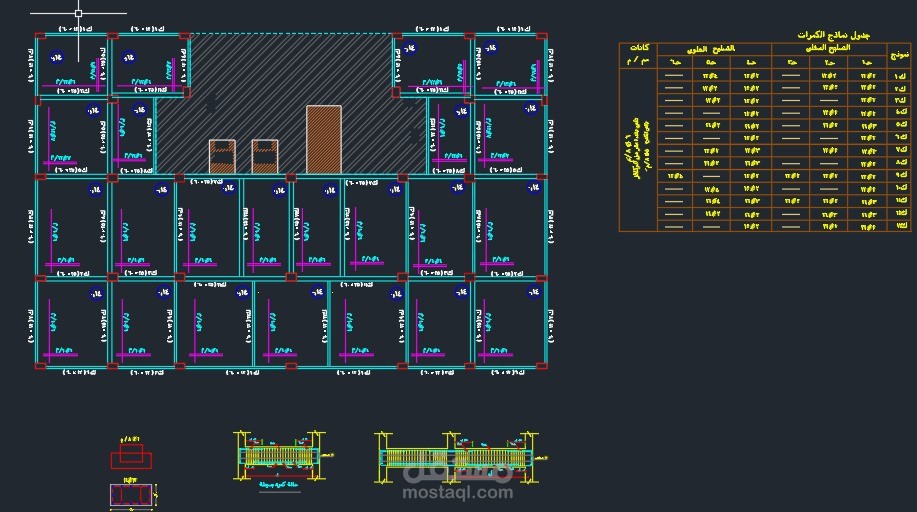Click cyan caption under single-span beam detail
Screen dimensions: 917x512
[280, 485]
